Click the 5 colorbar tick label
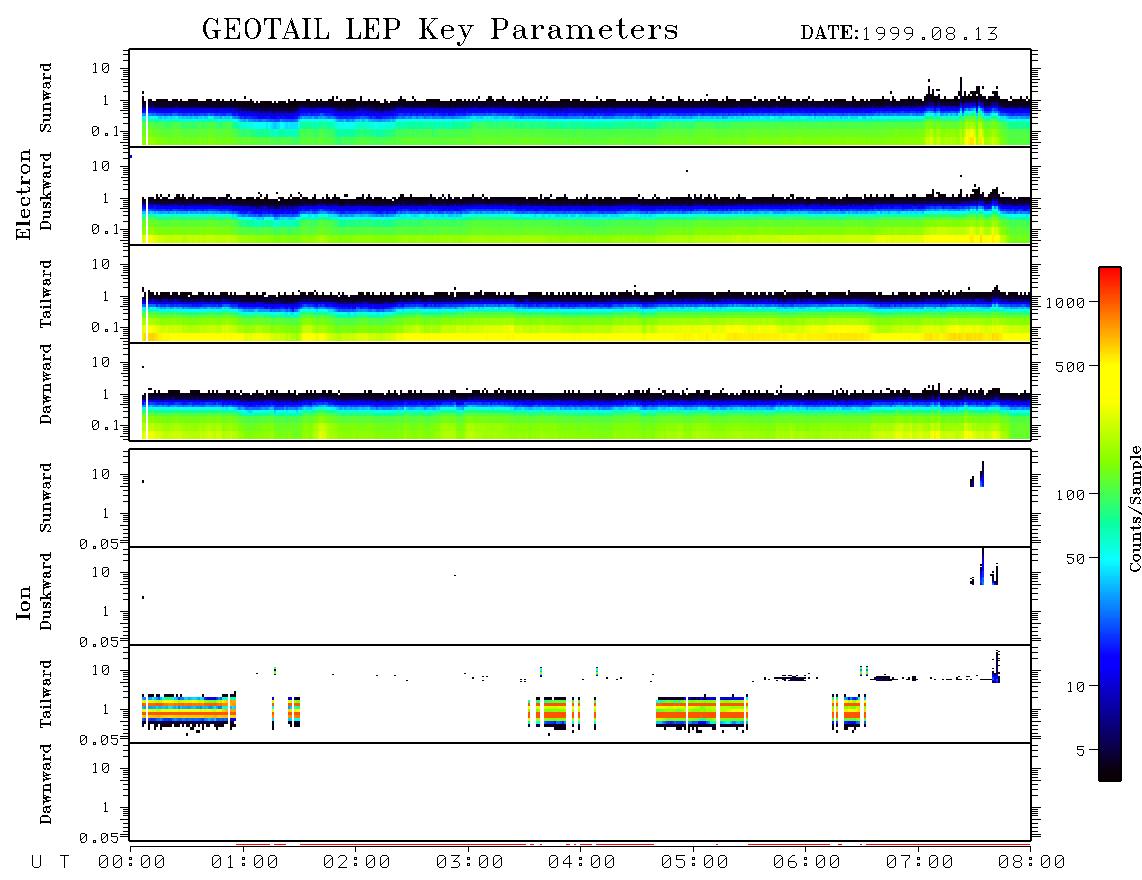 click(1081, 751)
